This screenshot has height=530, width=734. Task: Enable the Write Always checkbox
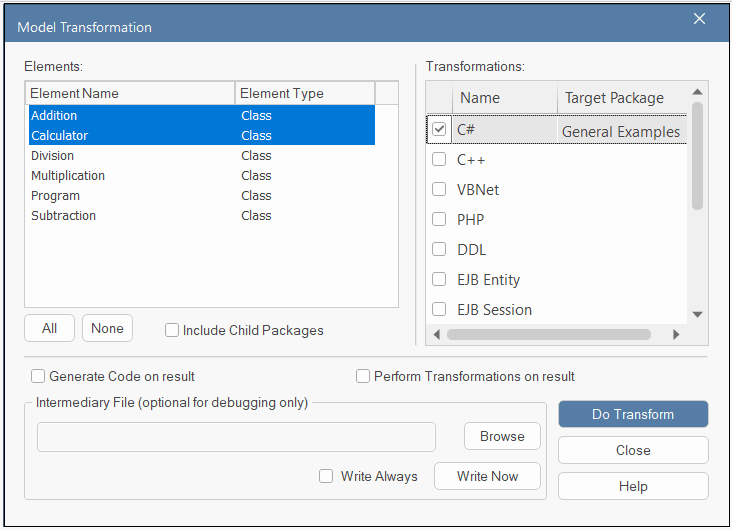[x=326, y=476]
